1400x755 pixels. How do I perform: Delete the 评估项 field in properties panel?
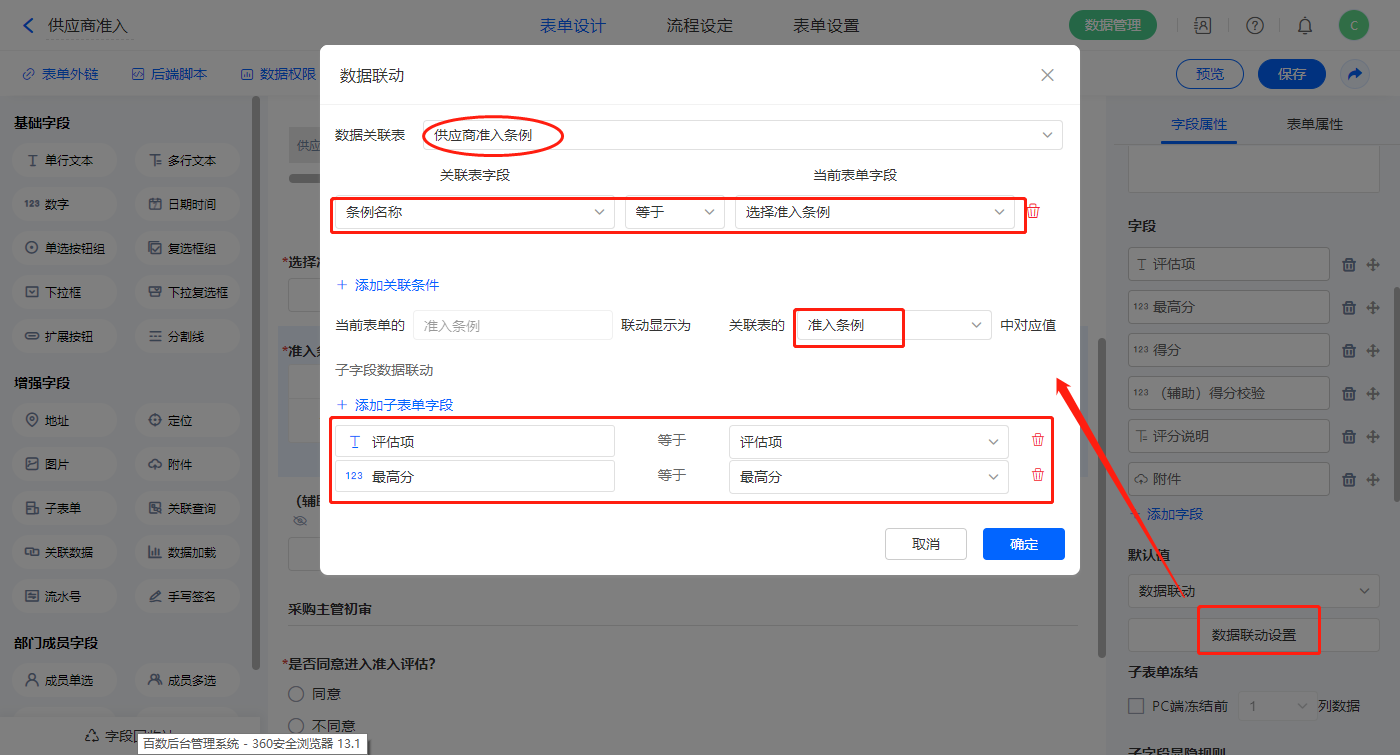point(1349,265)
